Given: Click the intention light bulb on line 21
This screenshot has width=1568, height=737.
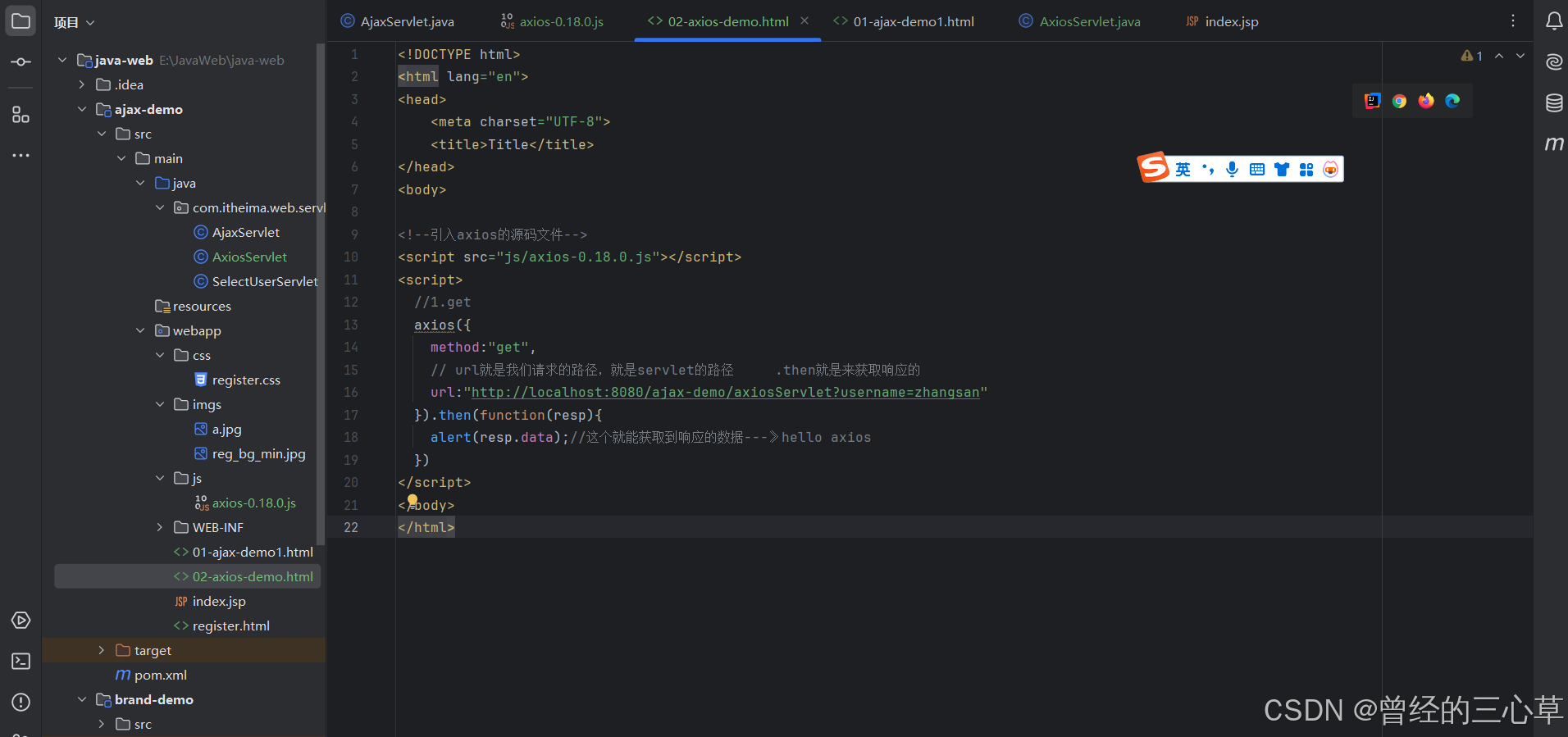Looking at the screenshot, I should [x=413, y=499].
